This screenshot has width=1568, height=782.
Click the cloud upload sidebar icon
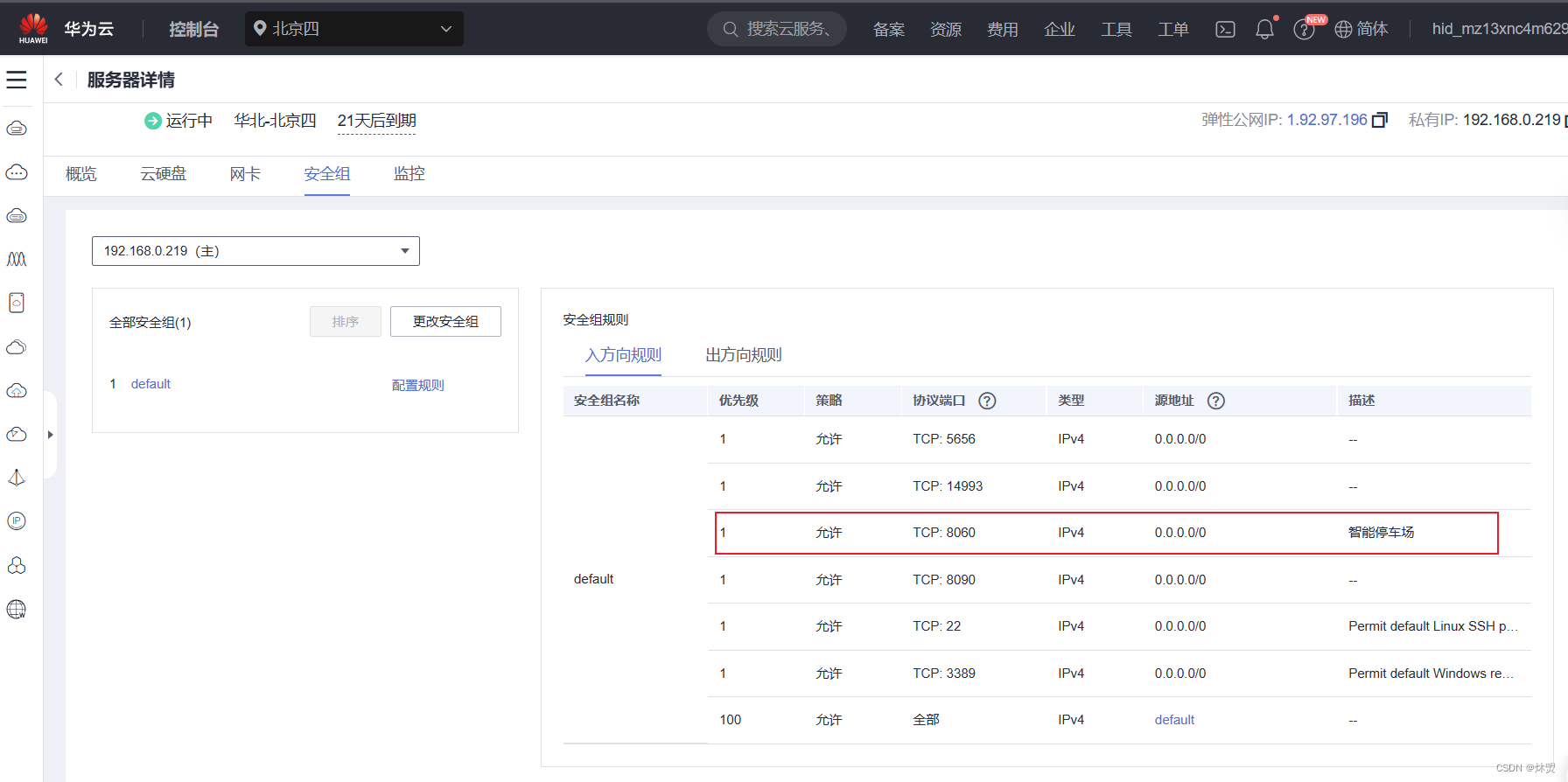pos(17,391)
